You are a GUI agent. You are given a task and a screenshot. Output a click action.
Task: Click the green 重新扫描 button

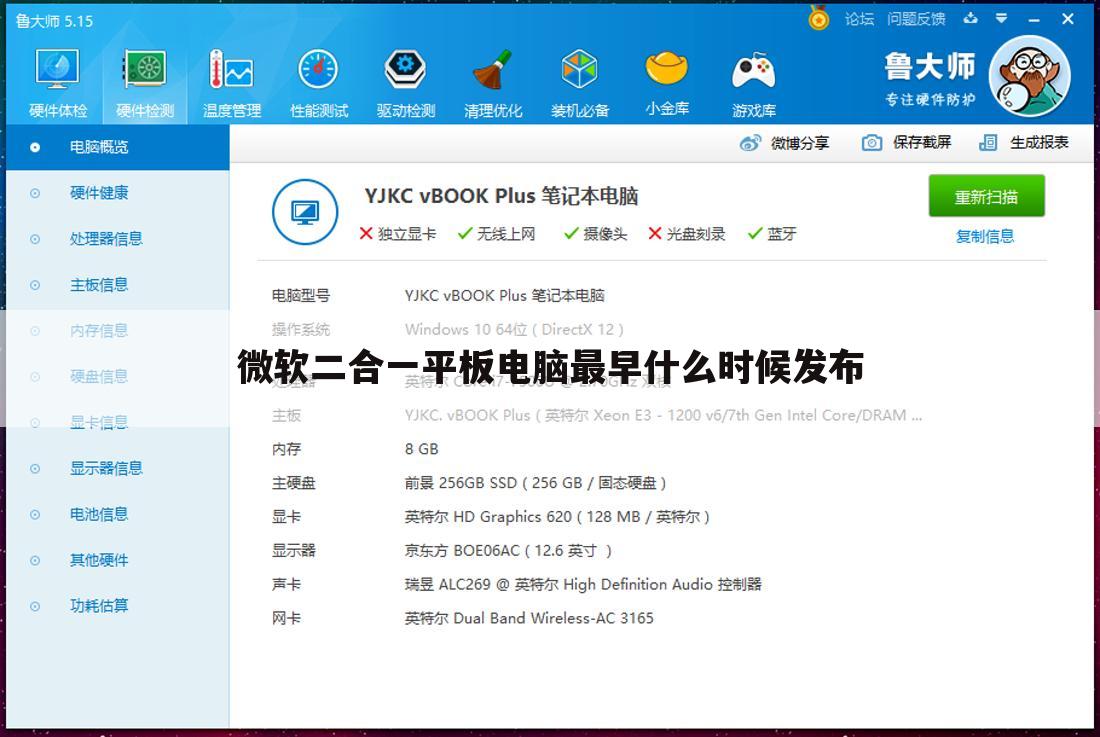click(x=987, y=196)
